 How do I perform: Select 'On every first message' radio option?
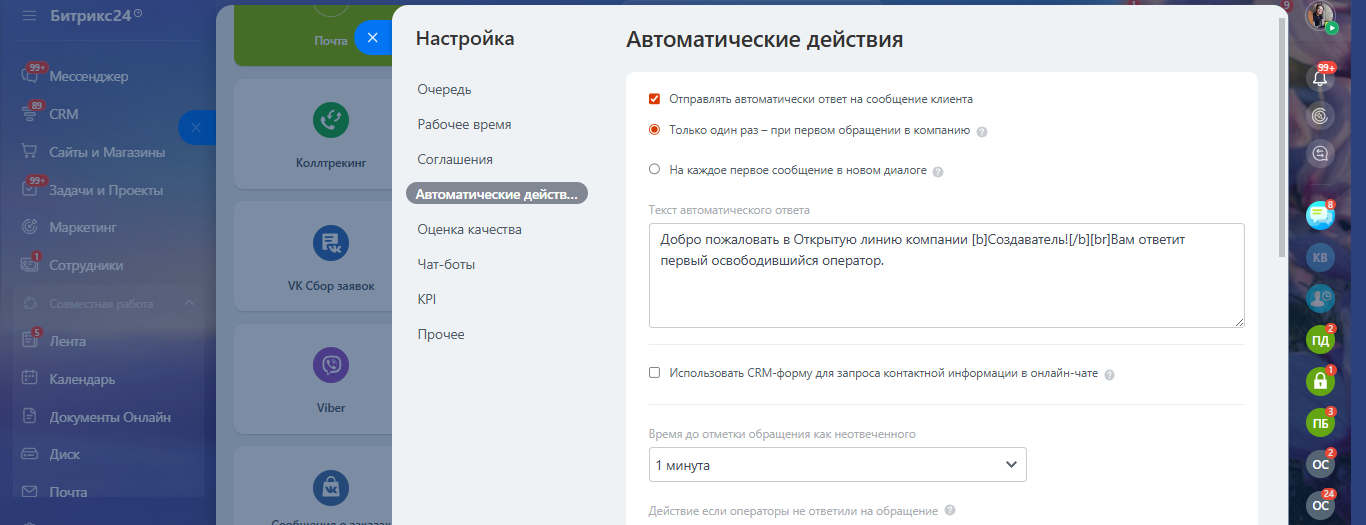655,170
